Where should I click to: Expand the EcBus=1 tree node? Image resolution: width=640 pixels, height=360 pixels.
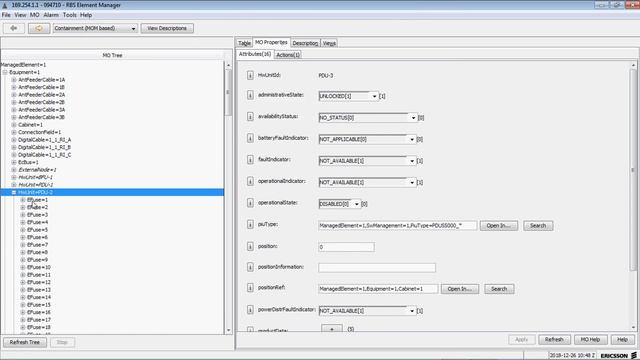(14, 162)
